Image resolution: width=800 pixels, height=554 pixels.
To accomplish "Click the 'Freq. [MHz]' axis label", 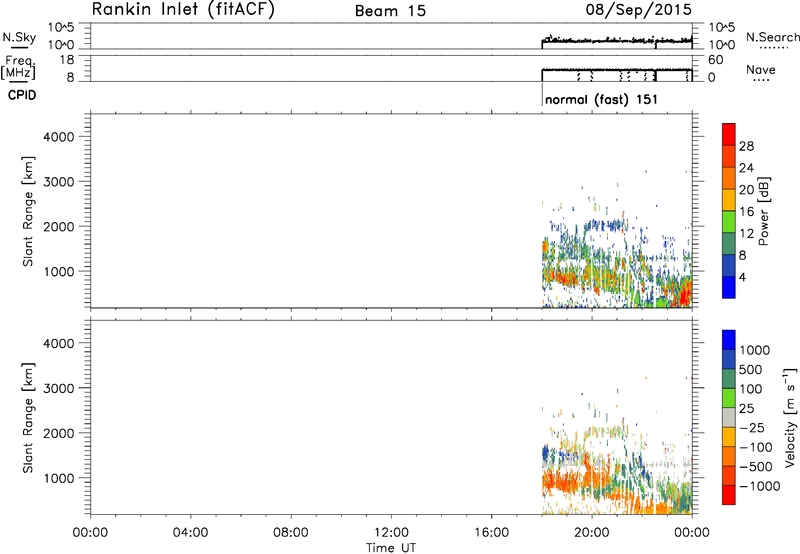I will (x=19, y=67).
